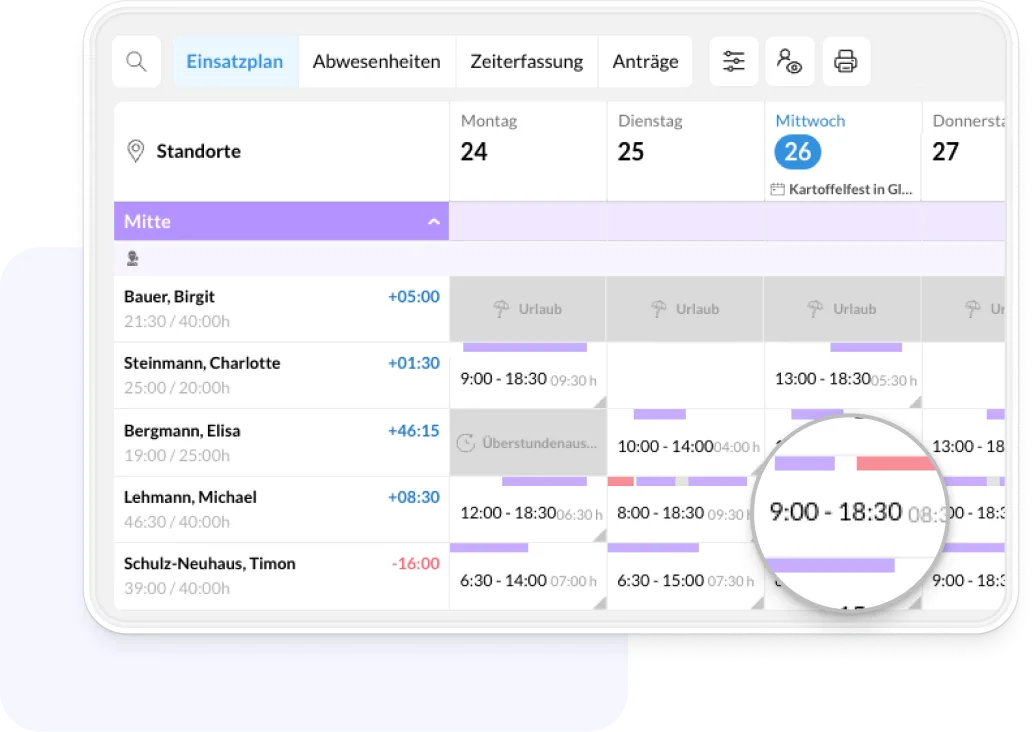Click the clock icon of Überstundenausgleich
The height and width of the screenshot is (732, 1036).
pyautogui.click(x=466, y=443)
